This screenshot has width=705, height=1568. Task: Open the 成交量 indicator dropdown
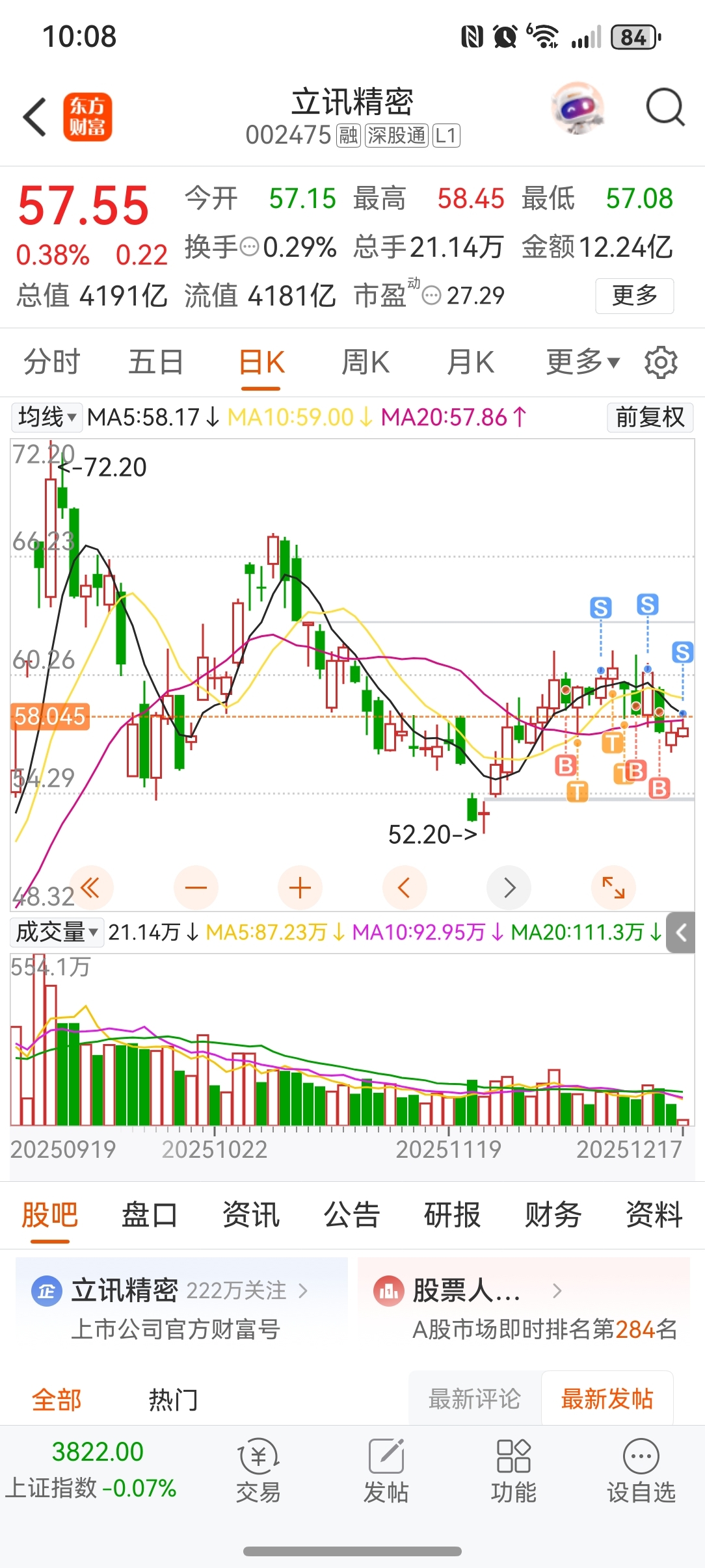pos(57,932)
